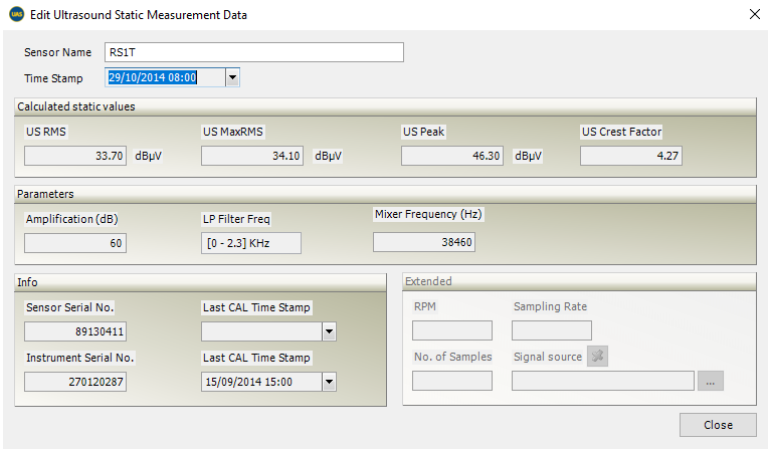The image size is (772, 454).
Task: Click the Signal source icon button
Action: pos(597,357)
